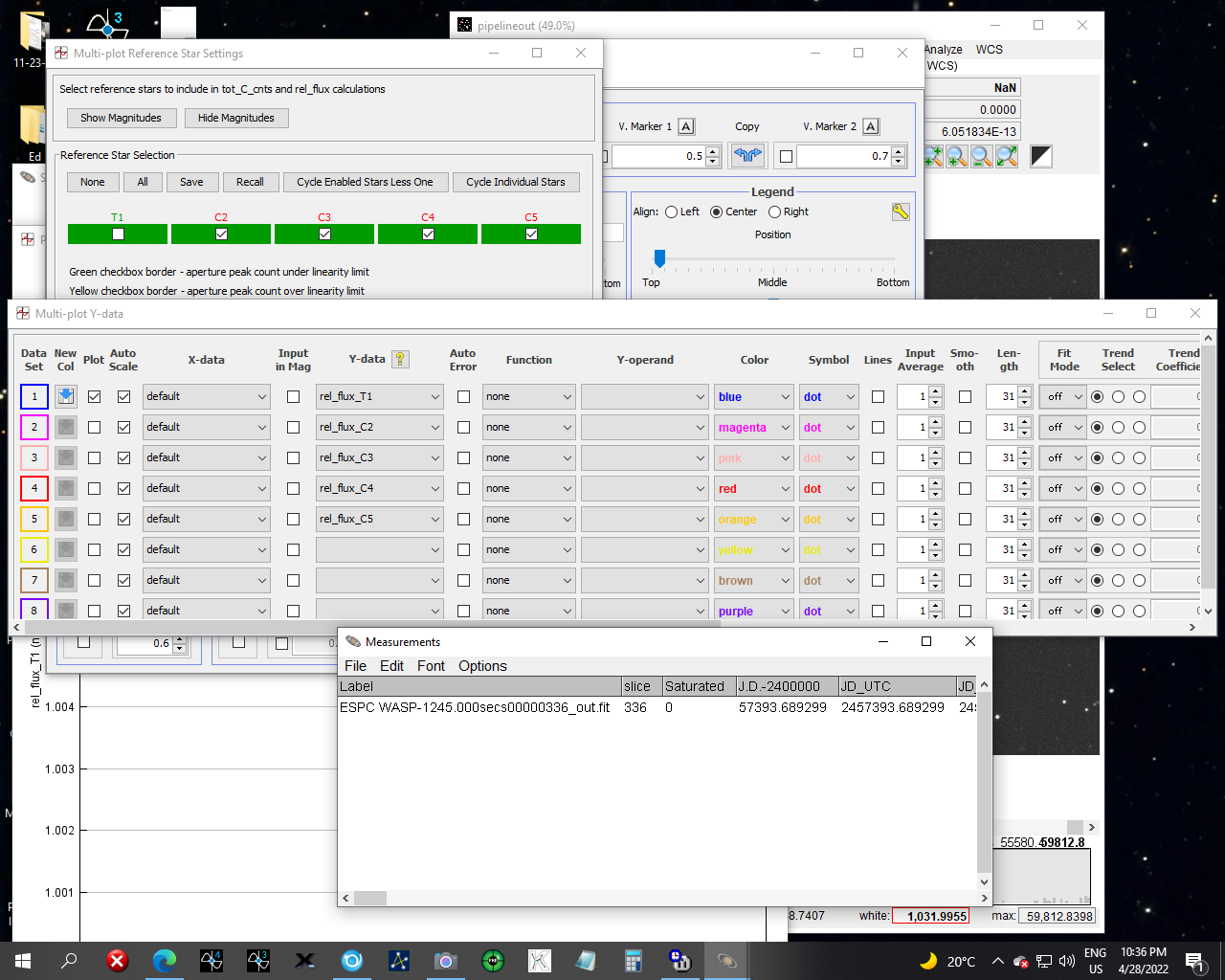Open the rel_flux_T1 Y-data dropdown
This screenshot has height=980, width=1225.
coord(379,396)
